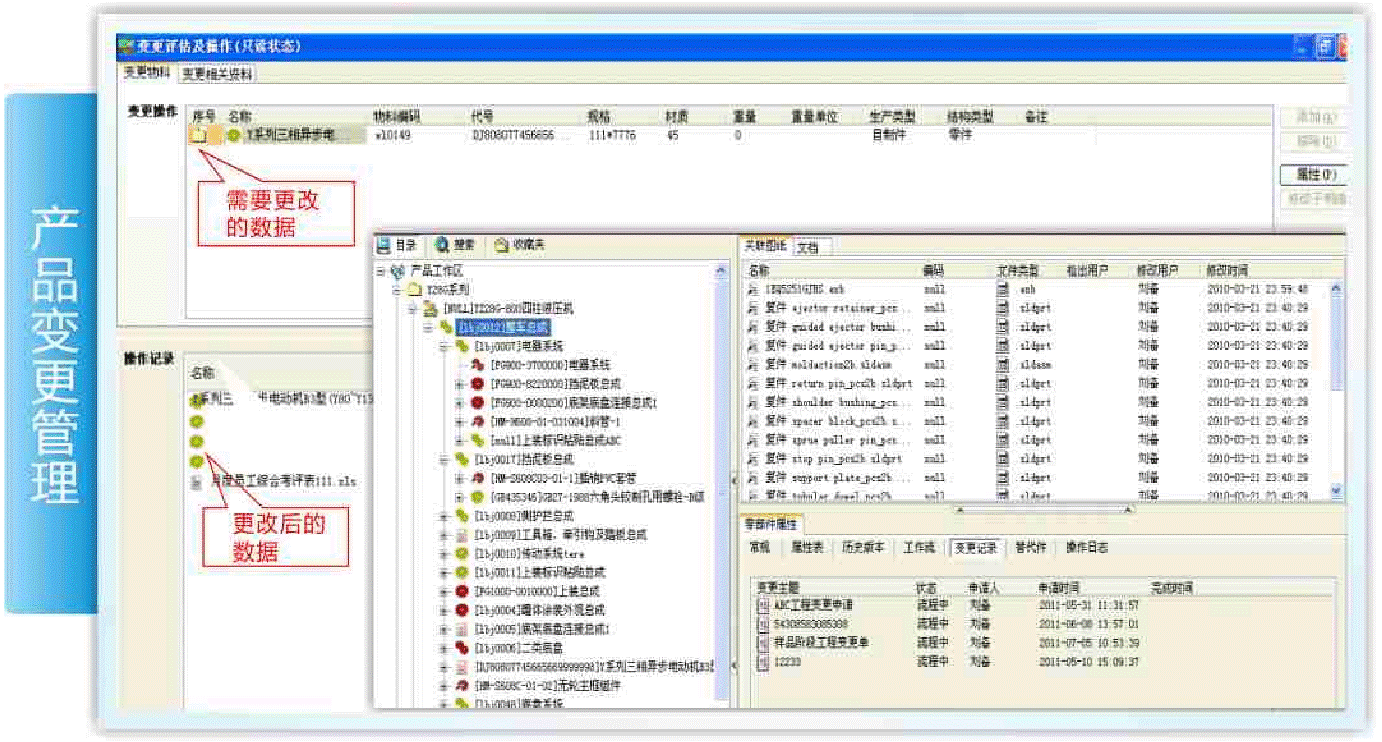Collapse the 电器系统 subtree
The width and height of the screenshot is (1382, 742).
coord(445,346)
